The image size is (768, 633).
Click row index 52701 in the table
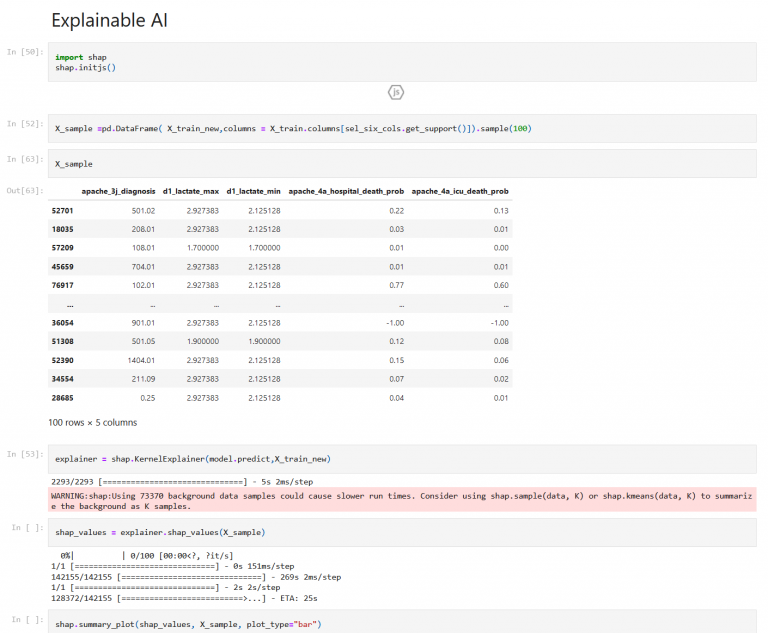(62, 211)
